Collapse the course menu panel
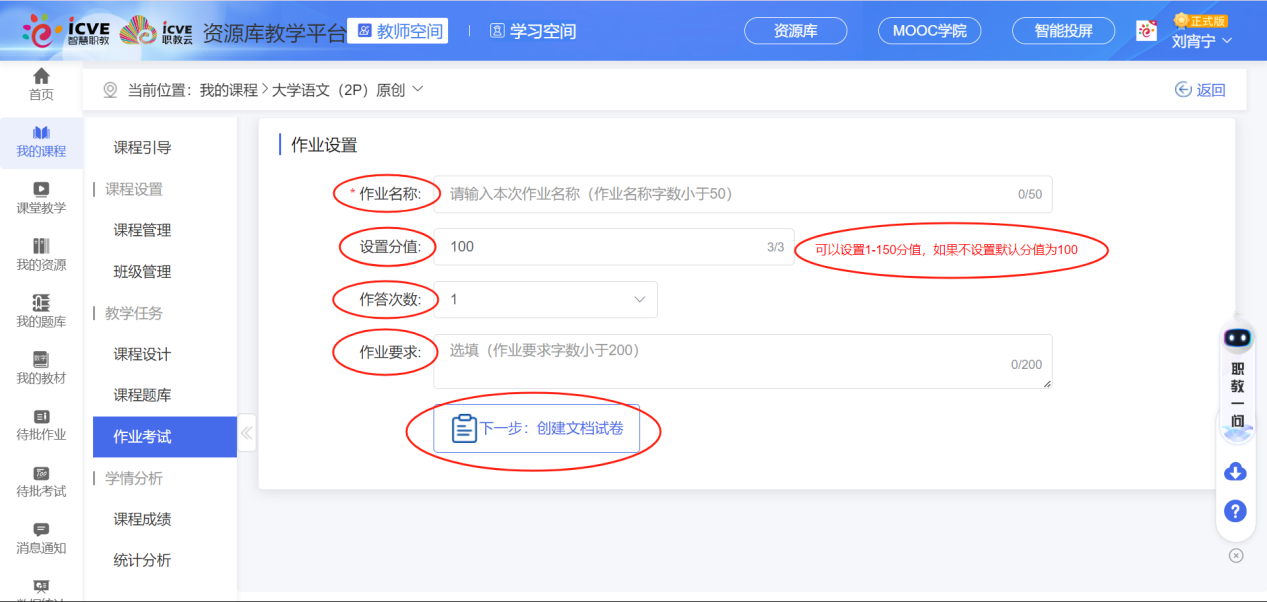Screen dimensions: 1267x602 [x=246, y=433]
